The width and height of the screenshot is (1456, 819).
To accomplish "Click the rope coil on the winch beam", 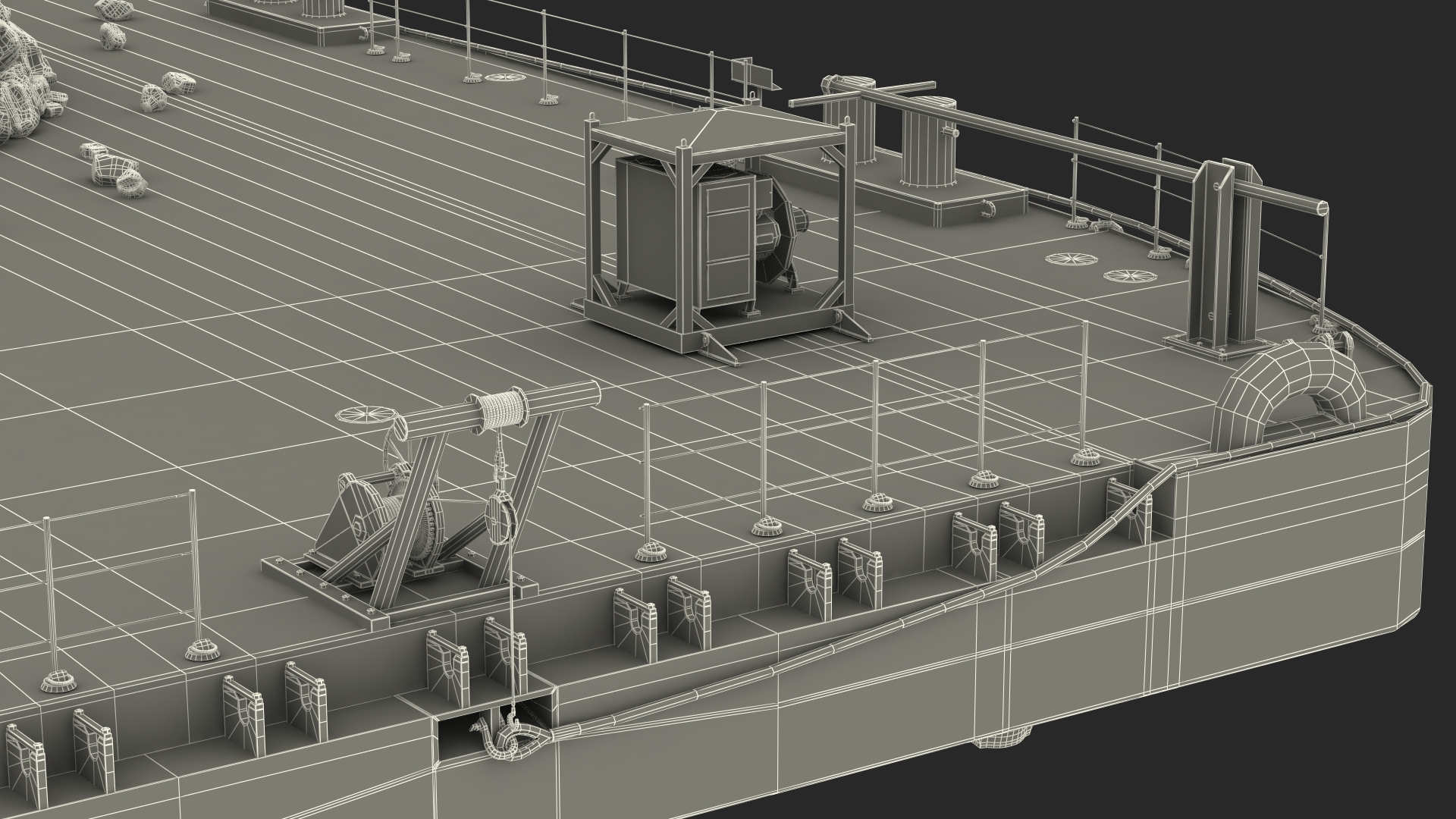I will click(x=501, y=411).
